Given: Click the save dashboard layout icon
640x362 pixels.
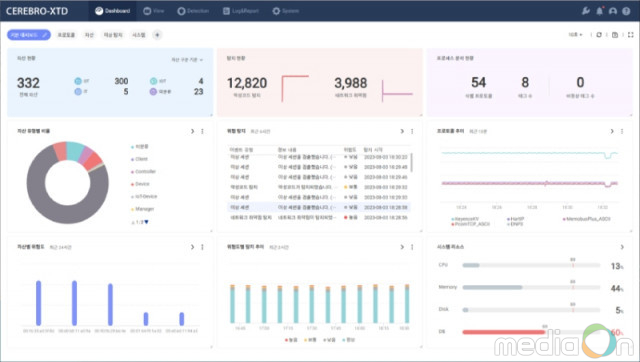Looking at the screenshot, I should pos(615,35).
